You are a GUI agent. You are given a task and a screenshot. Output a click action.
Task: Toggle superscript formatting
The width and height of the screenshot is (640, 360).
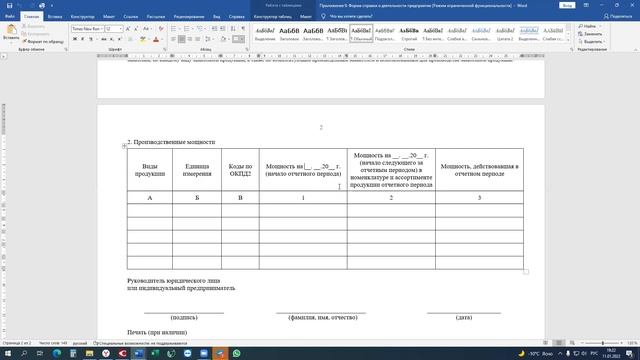pos(120,39)
